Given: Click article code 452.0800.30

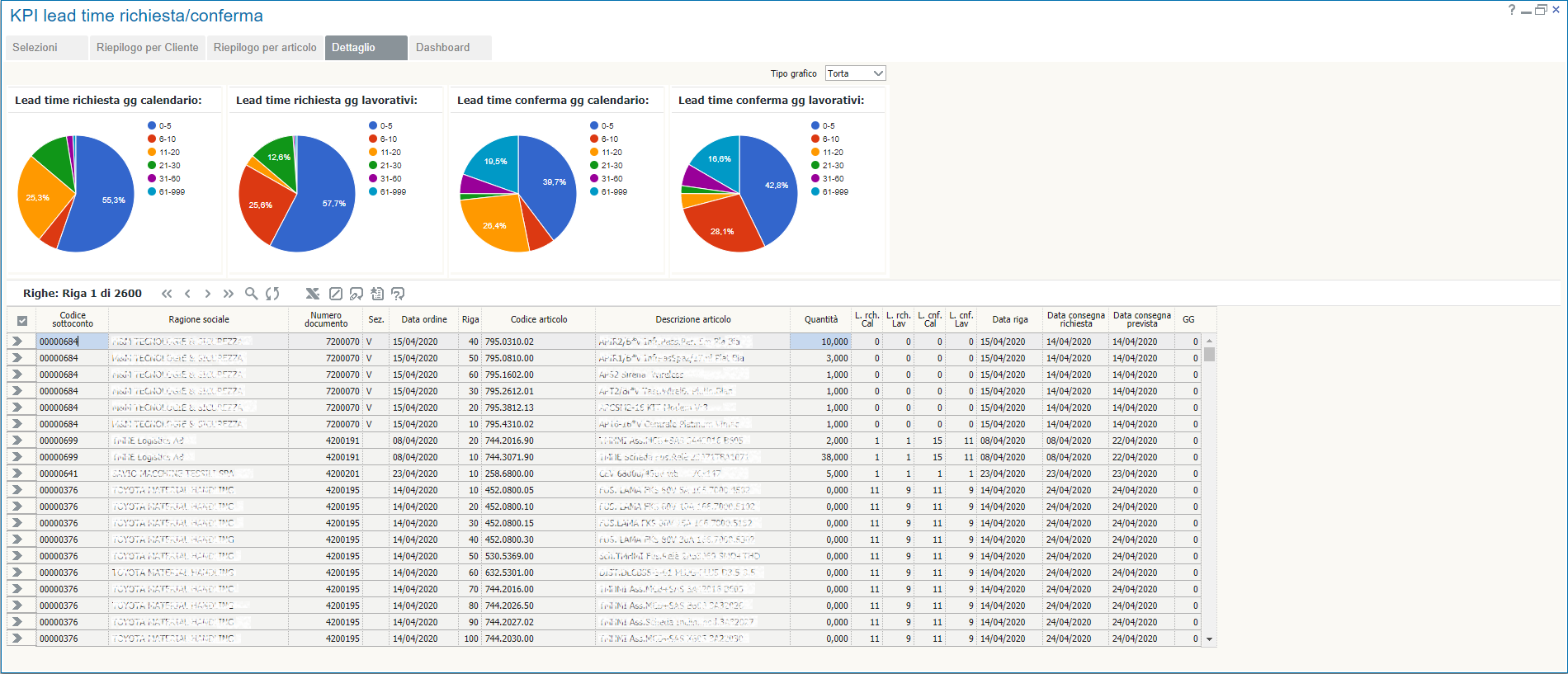Looking at the screenshot, I should [x=509, y=540].
